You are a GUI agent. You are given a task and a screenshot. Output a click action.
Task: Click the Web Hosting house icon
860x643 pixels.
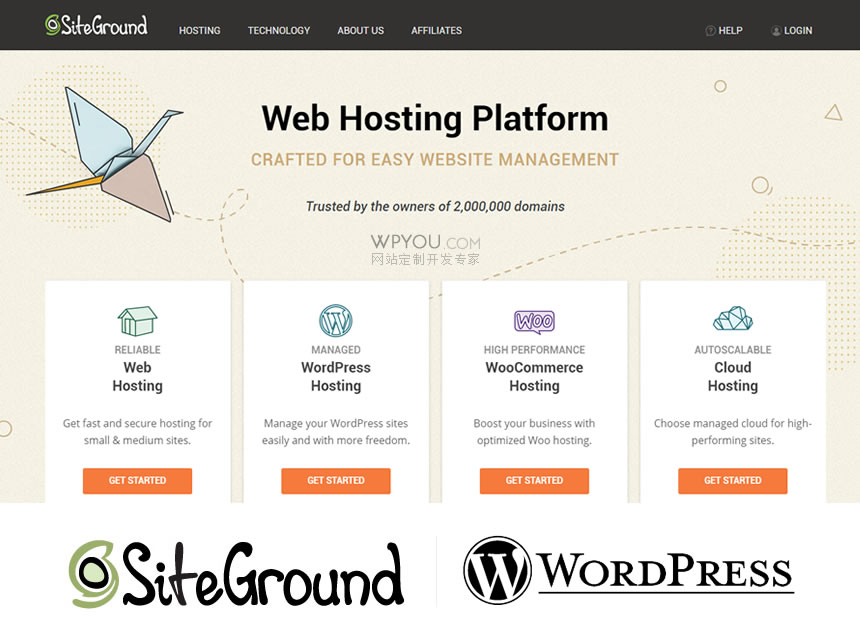point(137,321)
